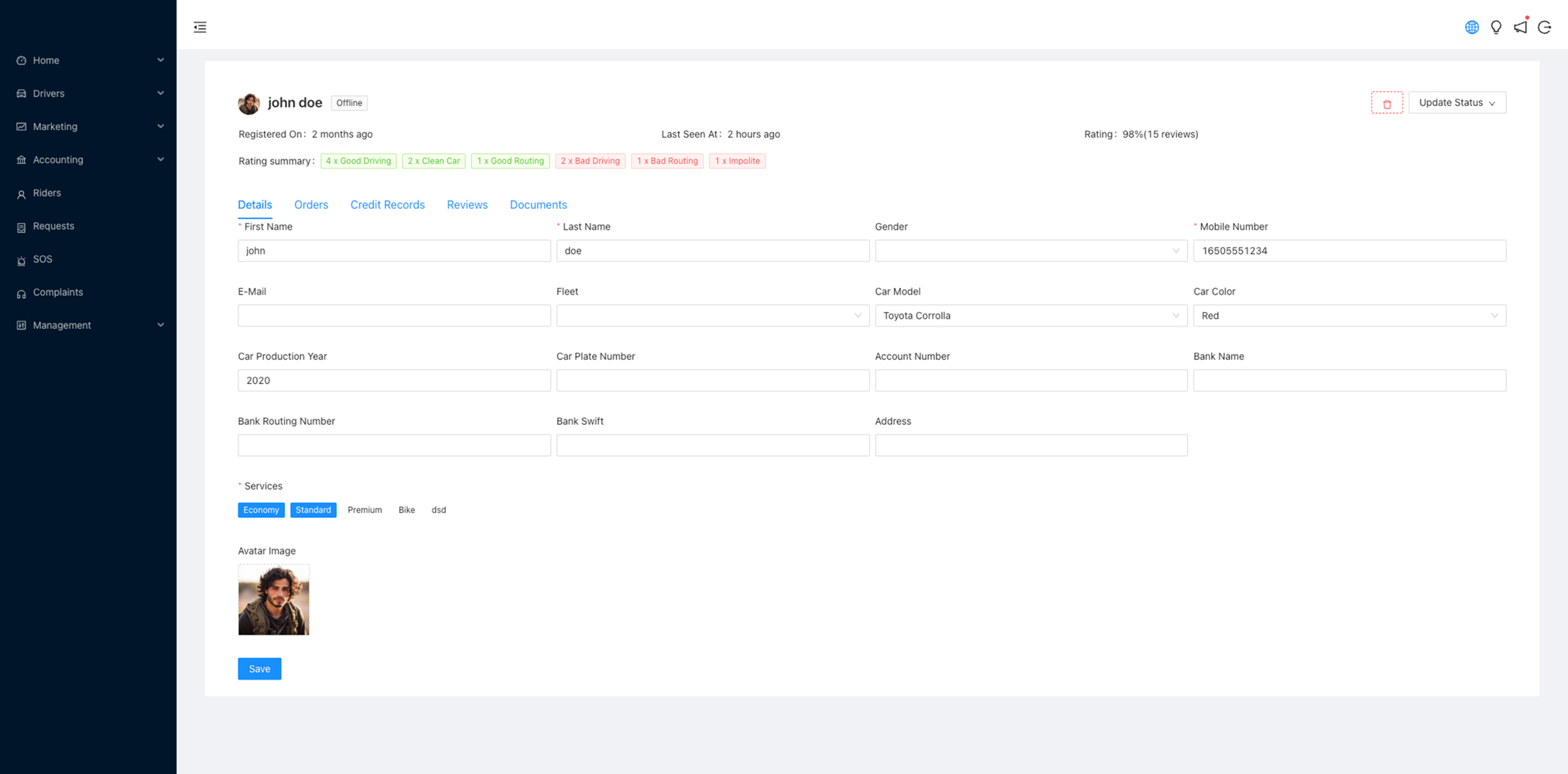Toggle the Economy service tag
This screenshot has width=1568, height=774.
pyautogui.click(x=261, y=510)
